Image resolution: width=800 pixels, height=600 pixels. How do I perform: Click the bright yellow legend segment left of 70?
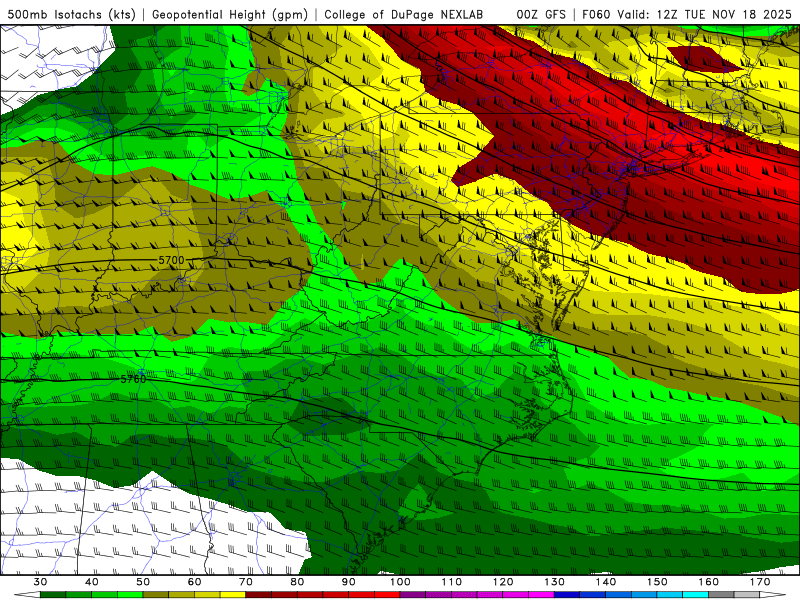click(233, 595)
